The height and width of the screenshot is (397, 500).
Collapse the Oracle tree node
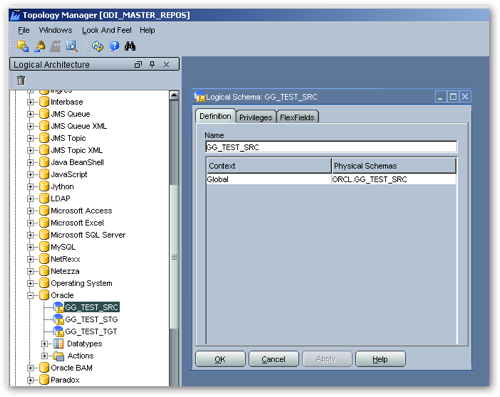(x=31, y=295)
